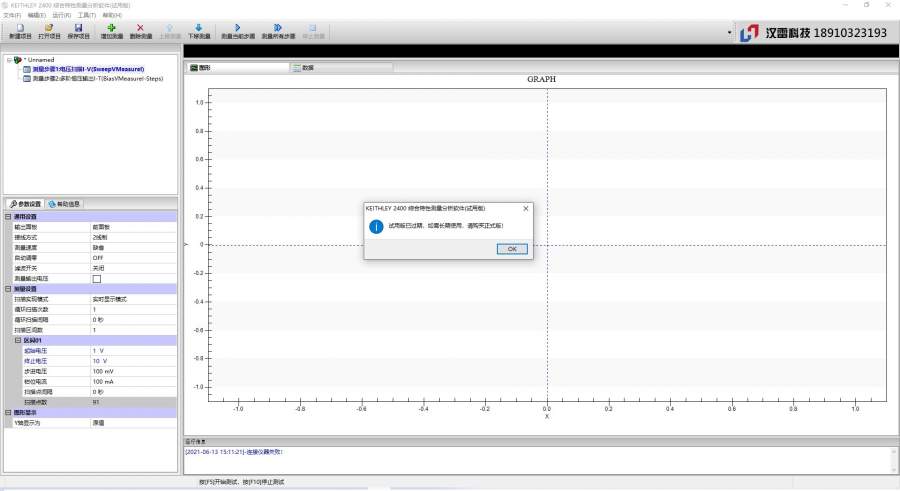Run current step with 测量当前步骤 icon
The height and width of the screenshot is (491, 900).
click(236, 29)
